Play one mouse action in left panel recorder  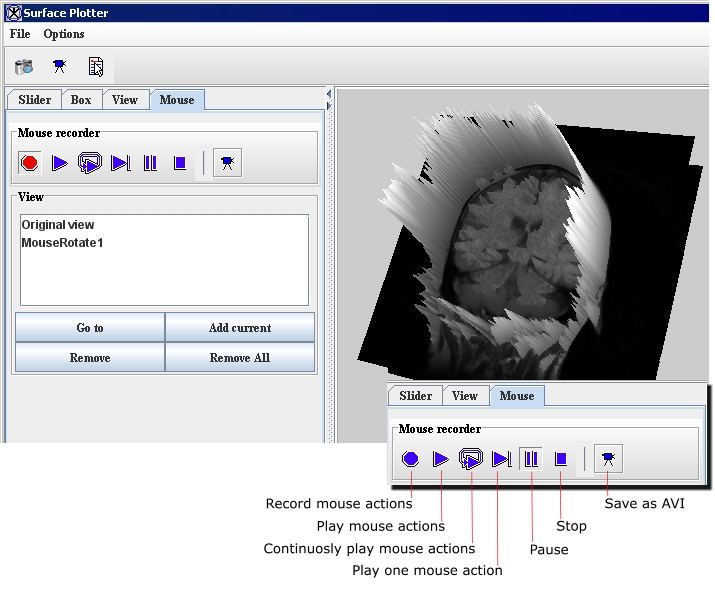(x=120, y=163)
